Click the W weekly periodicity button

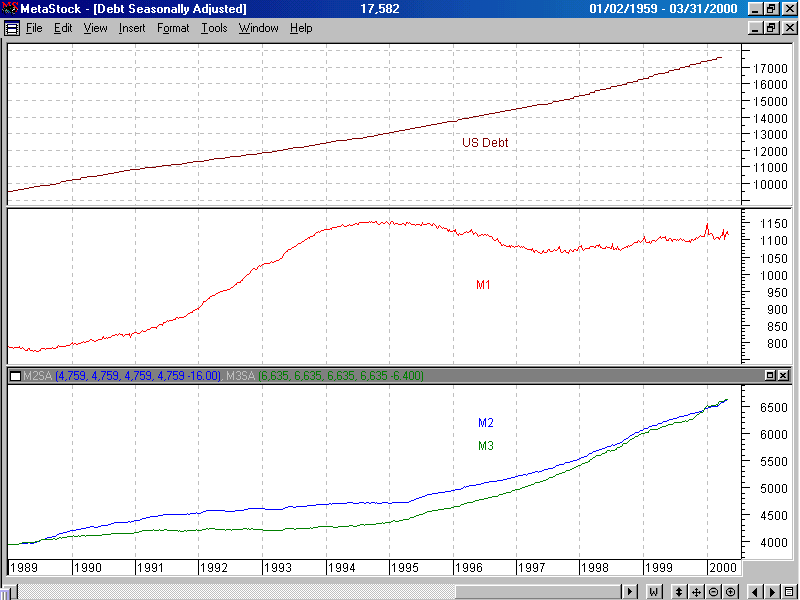[x=654, y=592]
